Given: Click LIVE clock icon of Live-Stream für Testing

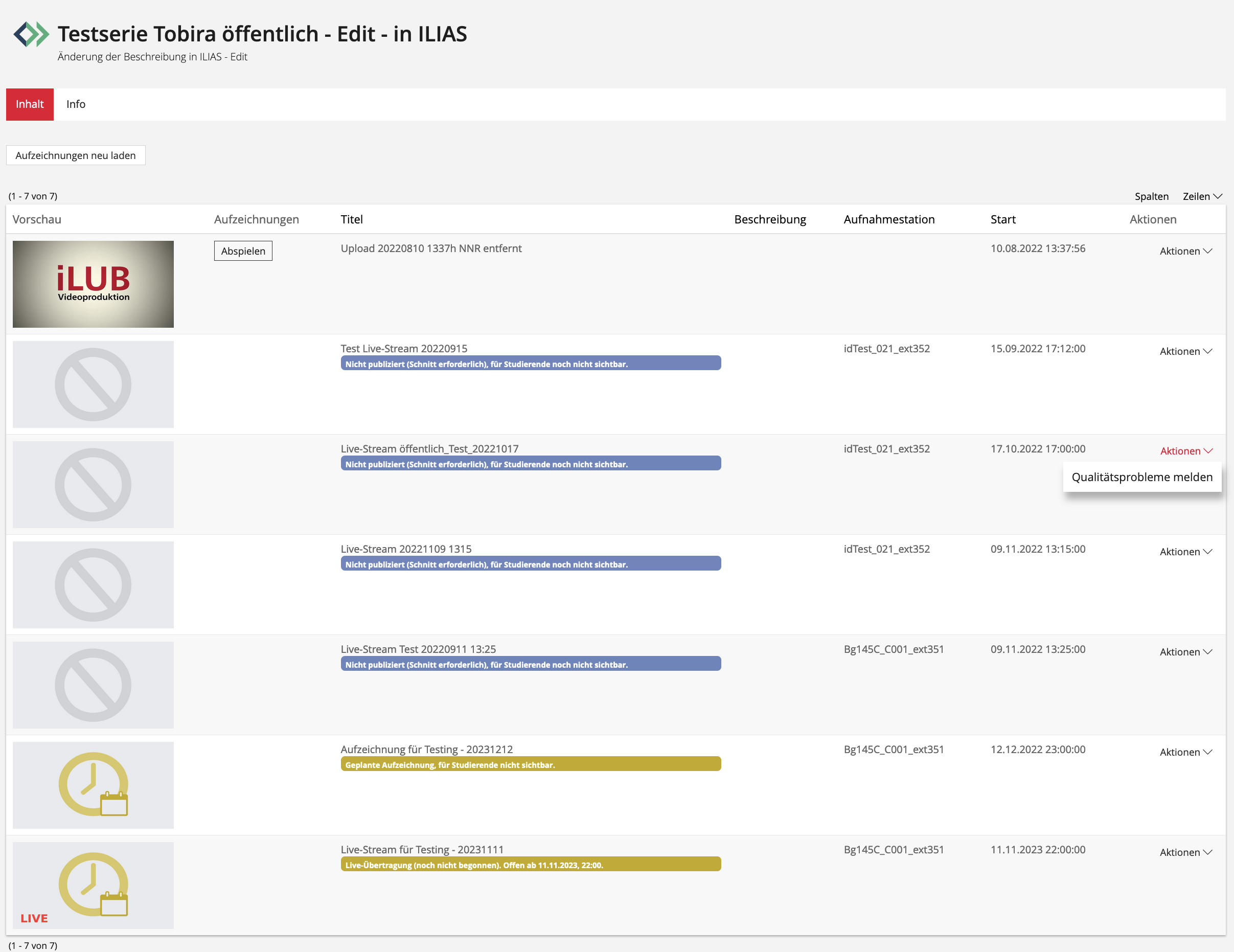Looking at the screenshot, I should (93, 884).
